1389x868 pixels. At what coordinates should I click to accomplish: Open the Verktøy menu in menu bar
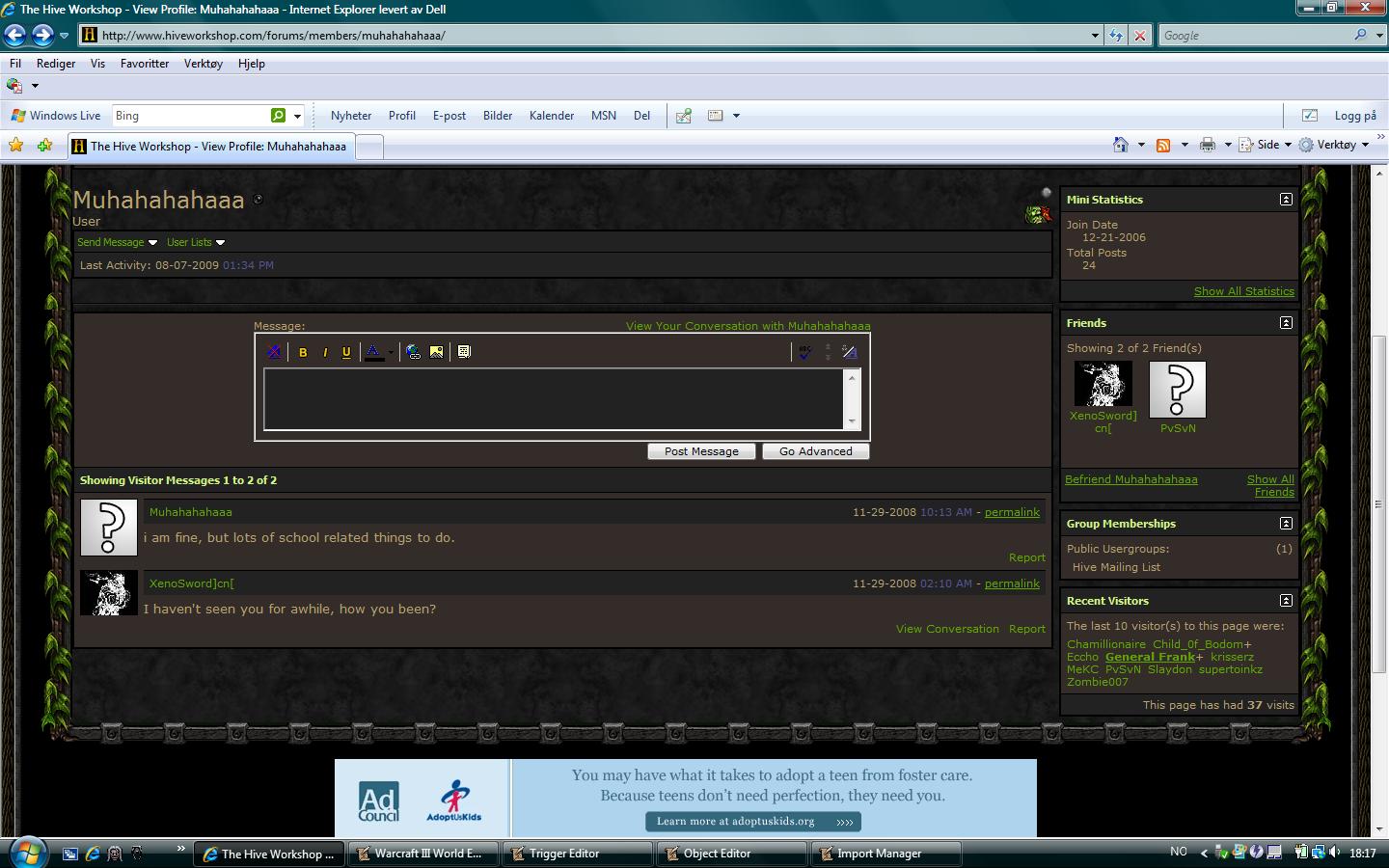[x=203, y=64]
